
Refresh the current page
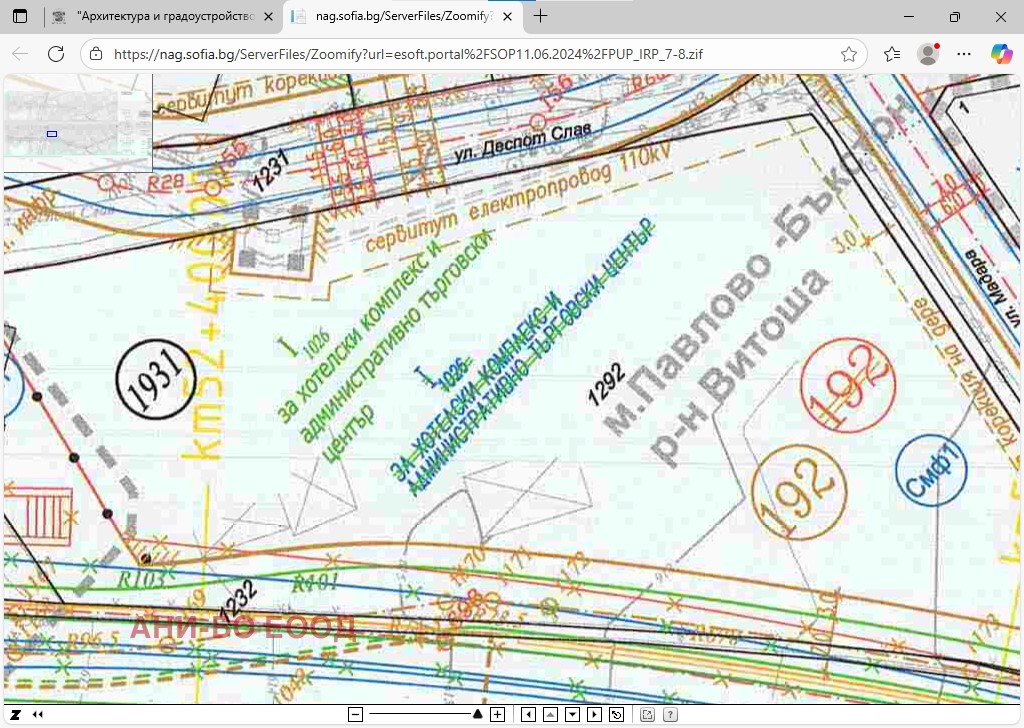[56, 54]
